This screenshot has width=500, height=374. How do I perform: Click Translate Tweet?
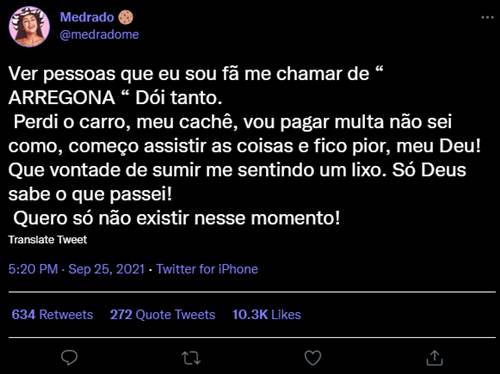[48, 240]
